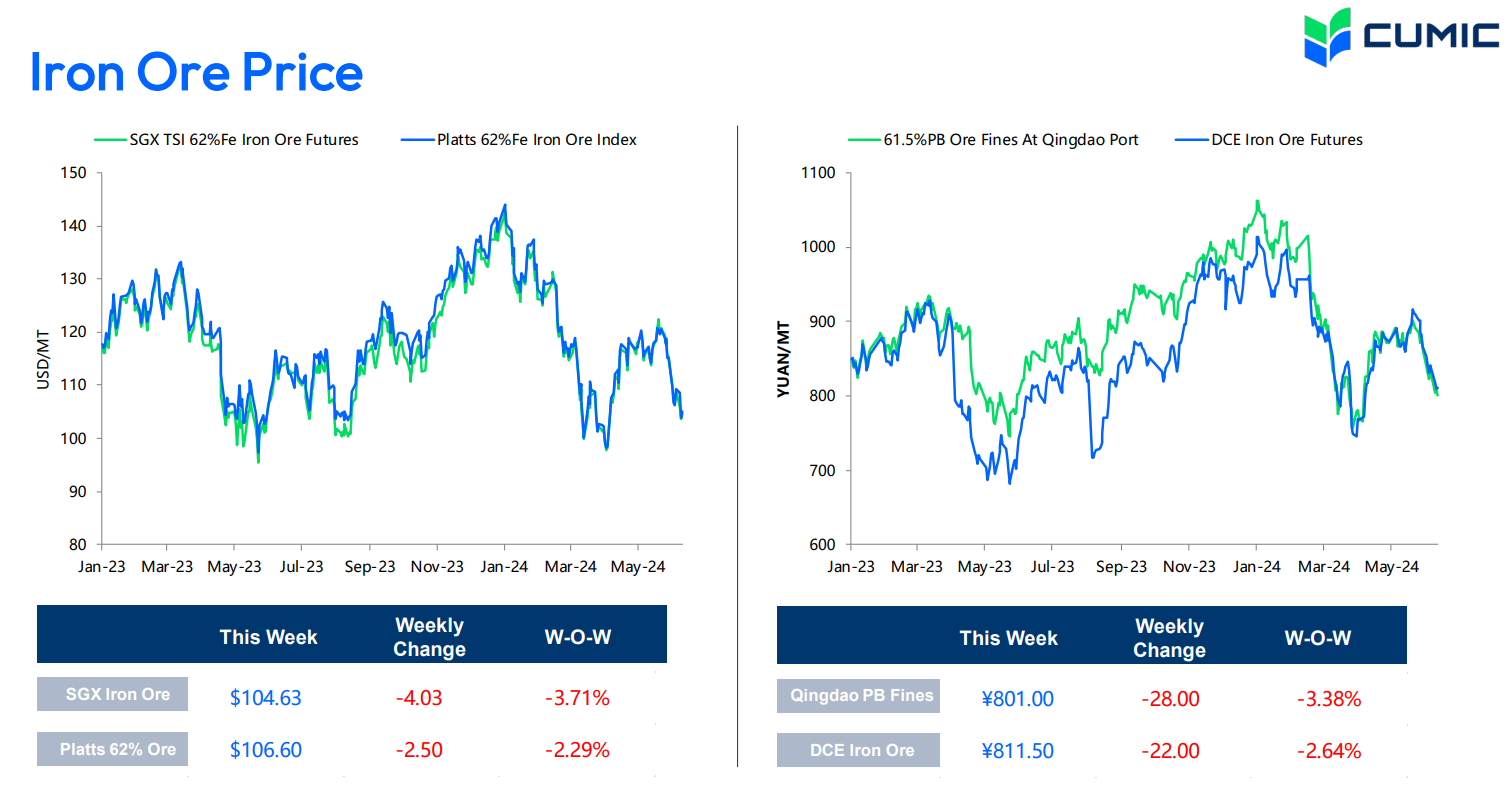Select the Platts 62% Ore row label
The image size is (1509, 790).
point(112,749)
